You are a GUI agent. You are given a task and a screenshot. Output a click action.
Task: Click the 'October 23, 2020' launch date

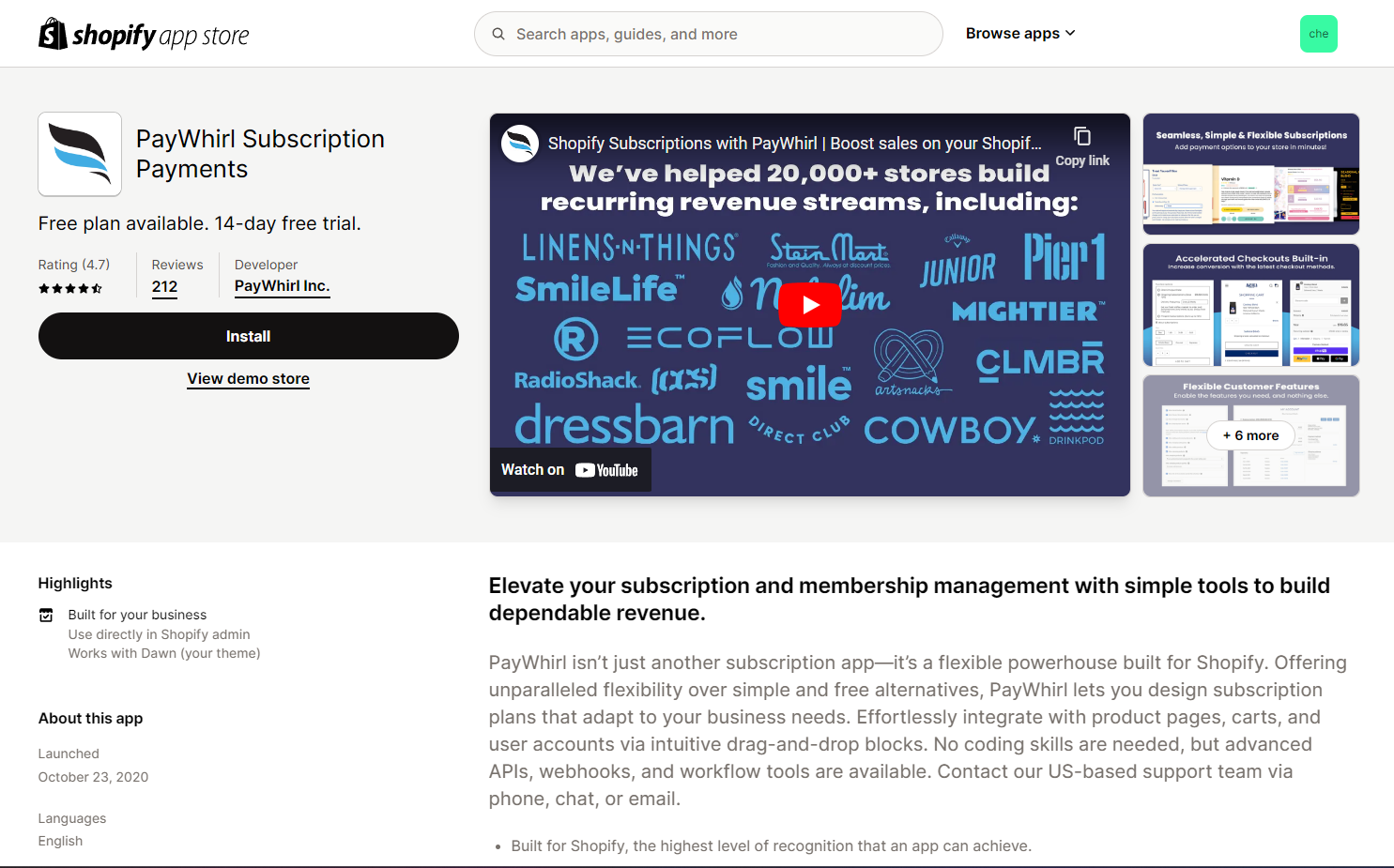[x=93, y=777]
